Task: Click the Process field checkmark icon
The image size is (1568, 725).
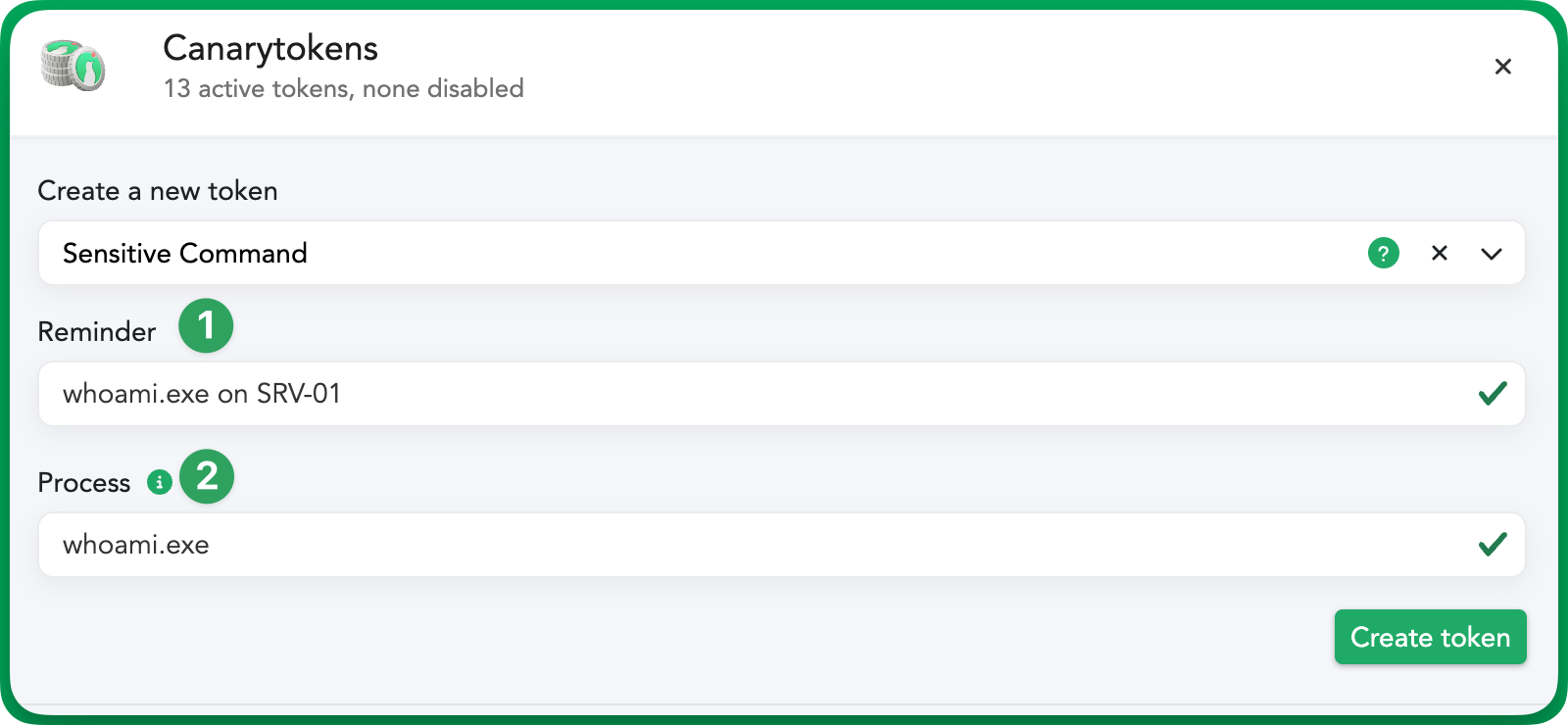Action: pyautogui.click(x=1493, y=545)
